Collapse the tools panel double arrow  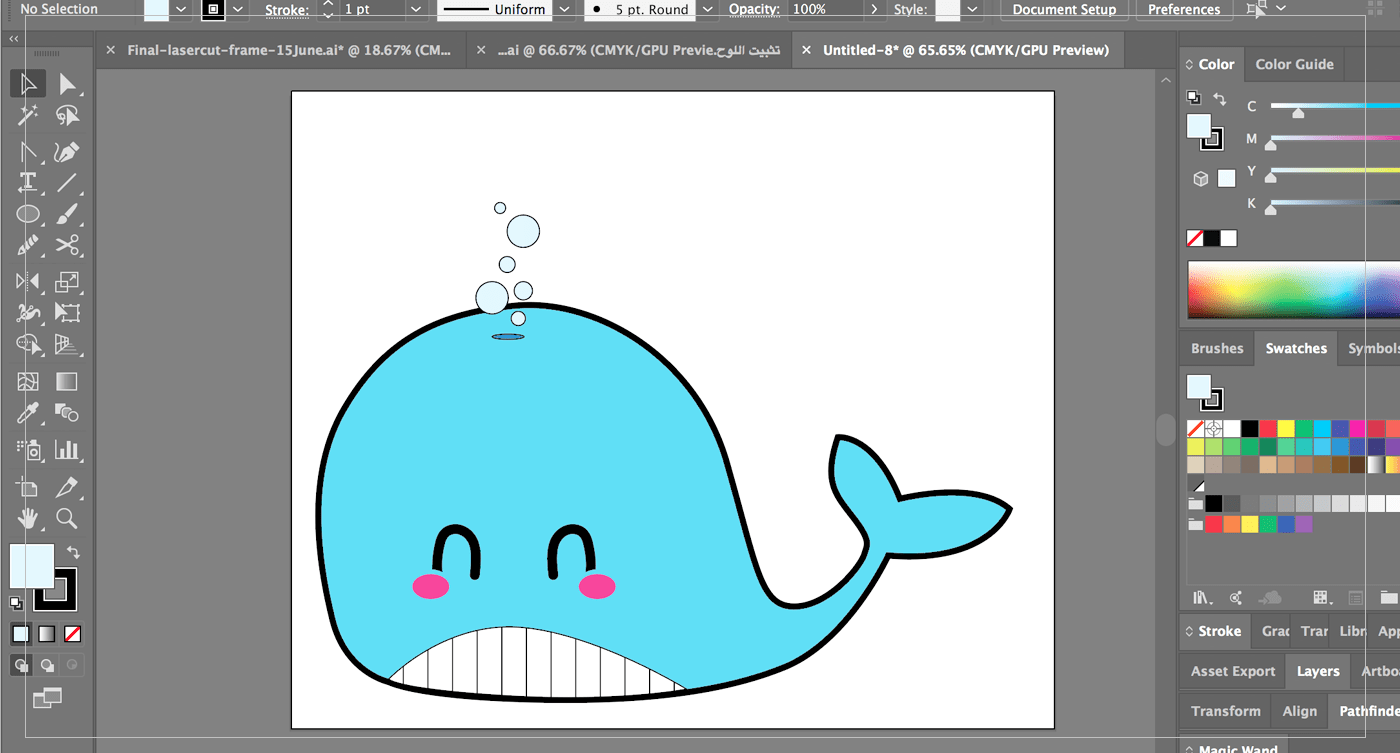coord(14,38)
